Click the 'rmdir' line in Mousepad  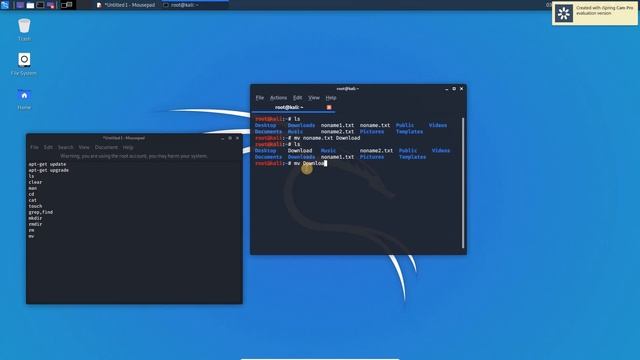coord(35,224)
